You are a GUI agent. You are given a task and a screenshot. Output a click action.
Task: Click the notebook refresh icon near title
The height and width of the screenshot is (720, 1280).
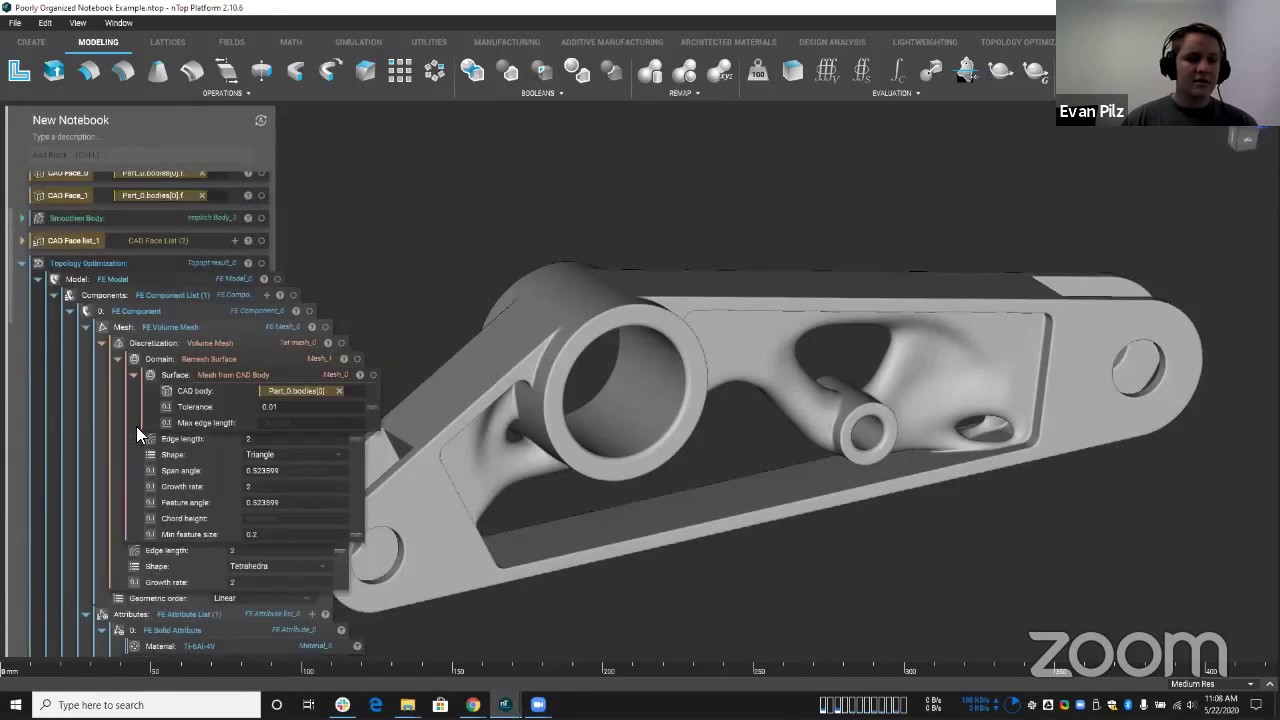[261, 120]
